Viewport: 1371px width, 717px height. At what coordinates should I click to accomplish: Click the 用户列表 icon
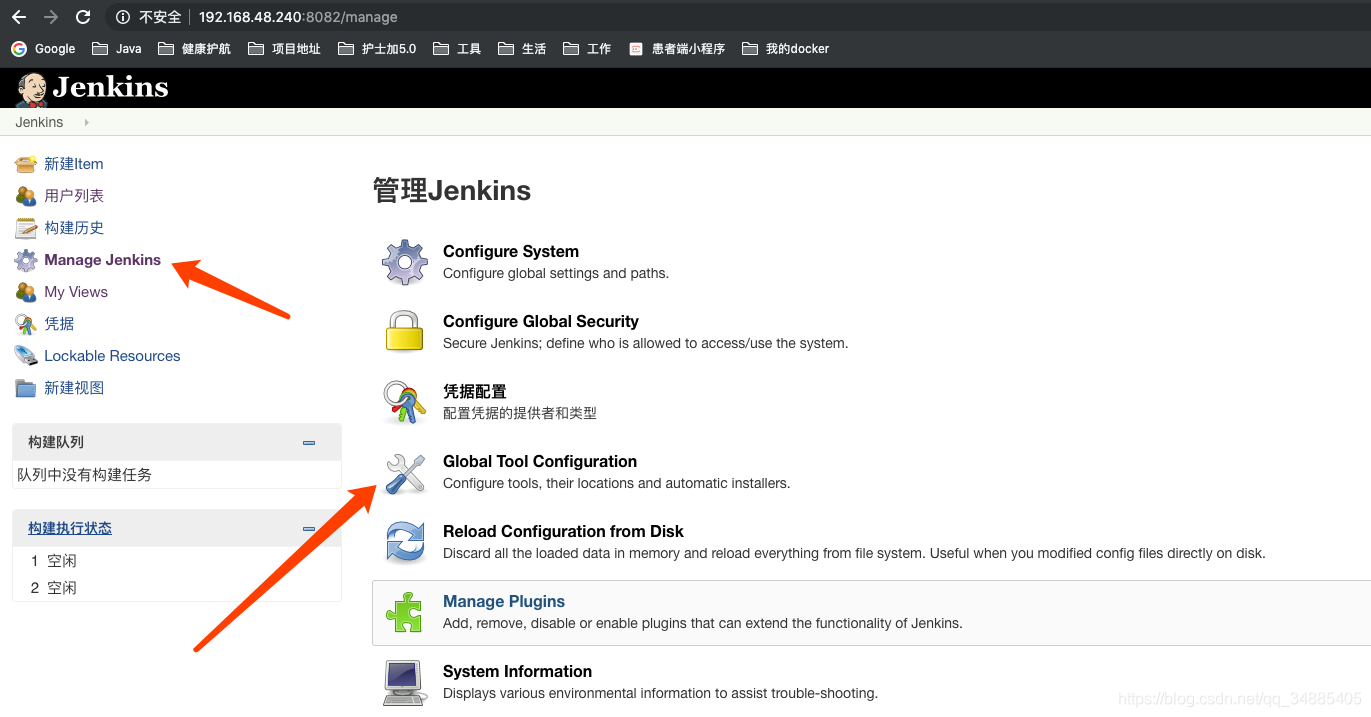(x=26, y=196)
